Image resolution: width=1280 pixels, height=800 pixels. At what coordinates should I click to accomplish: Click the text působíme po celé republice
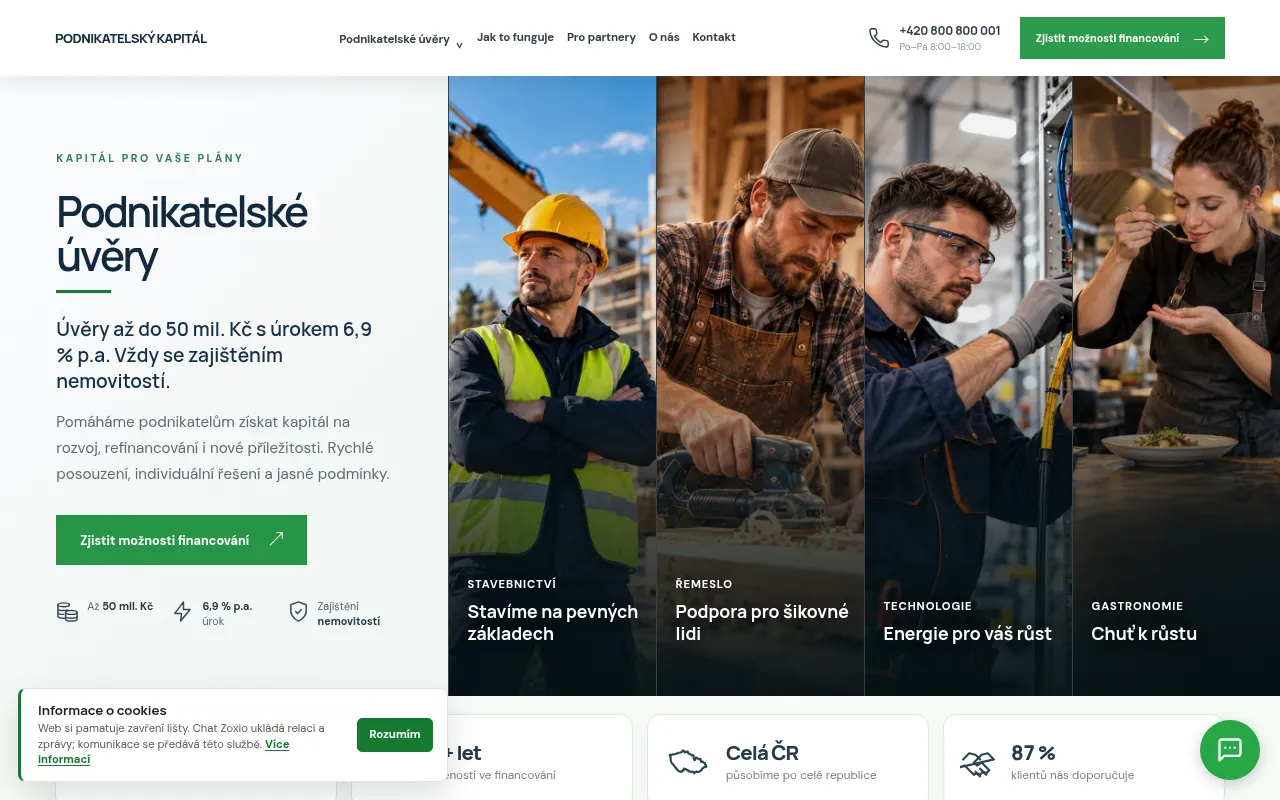[801, 775]
